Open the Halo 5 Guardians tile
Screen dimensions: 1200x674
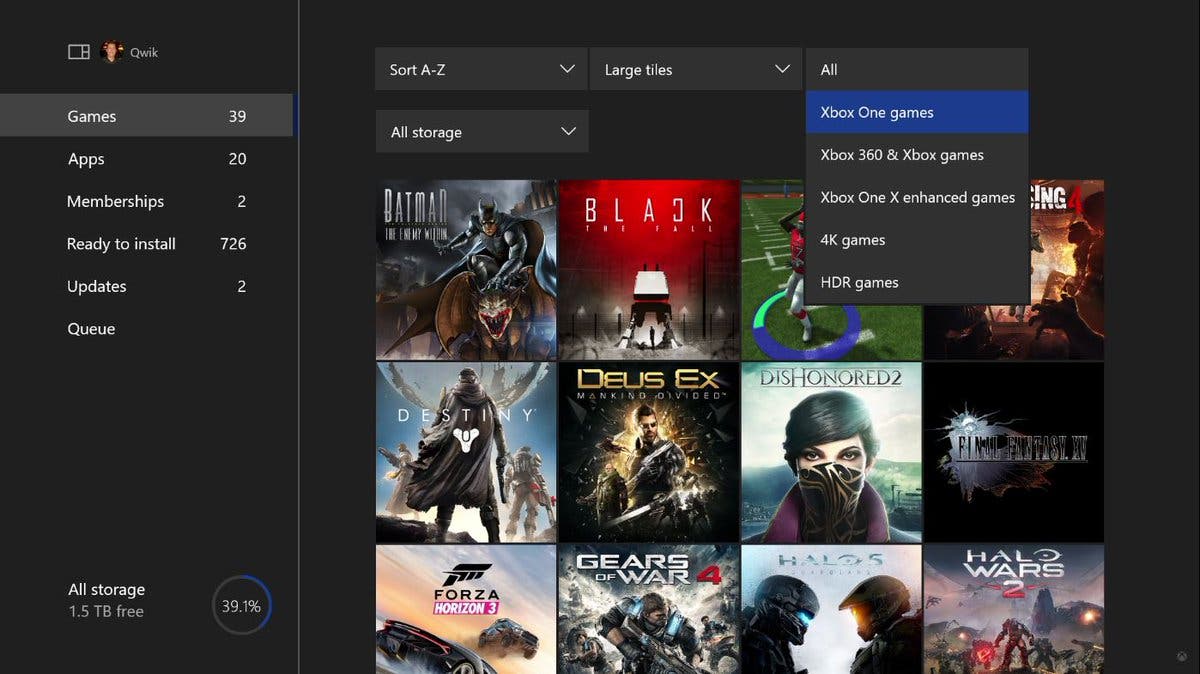click(832, 609)
